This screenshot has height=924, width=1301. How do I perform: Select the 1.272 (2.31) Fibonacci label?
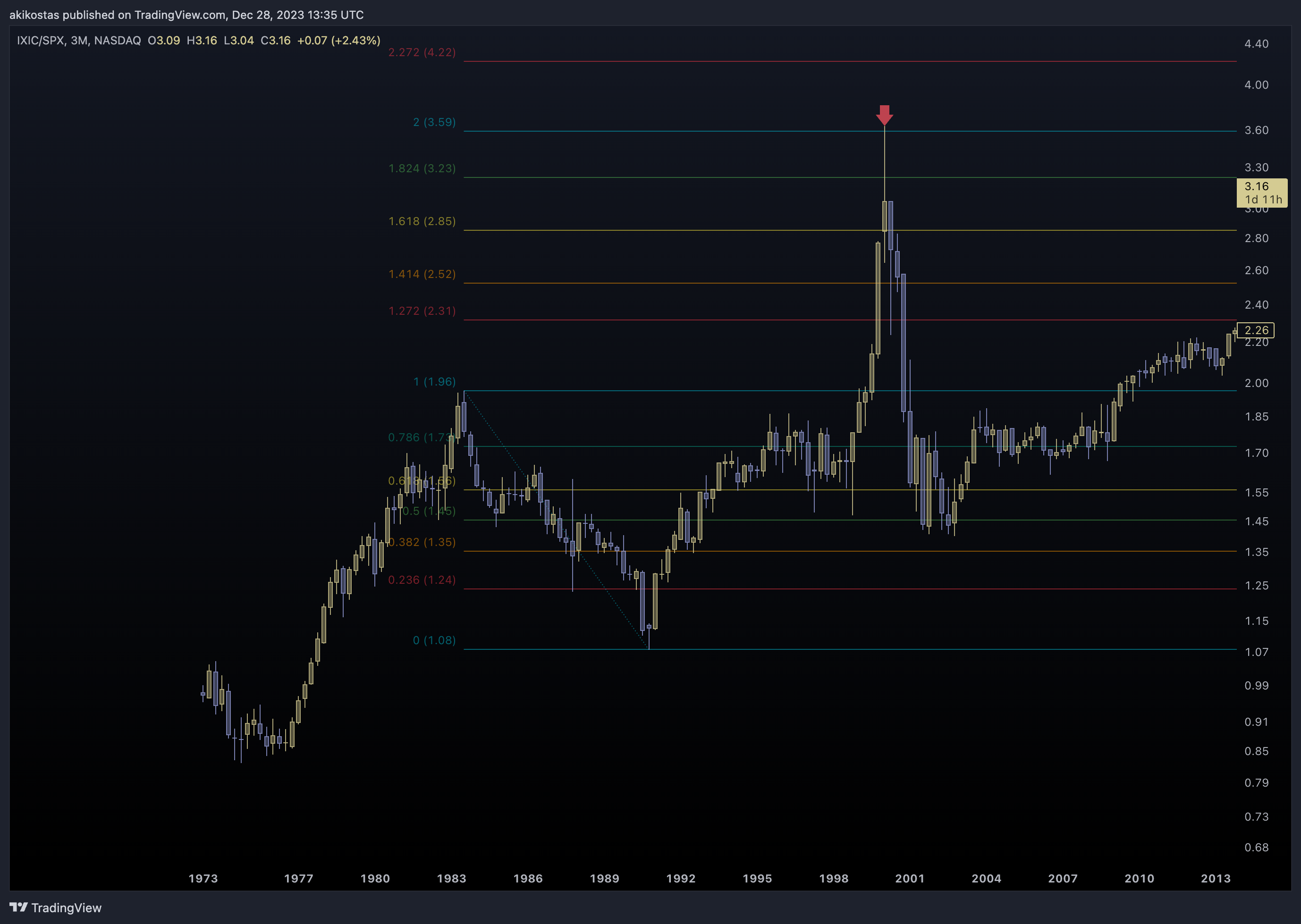click(x=422, y=311)
